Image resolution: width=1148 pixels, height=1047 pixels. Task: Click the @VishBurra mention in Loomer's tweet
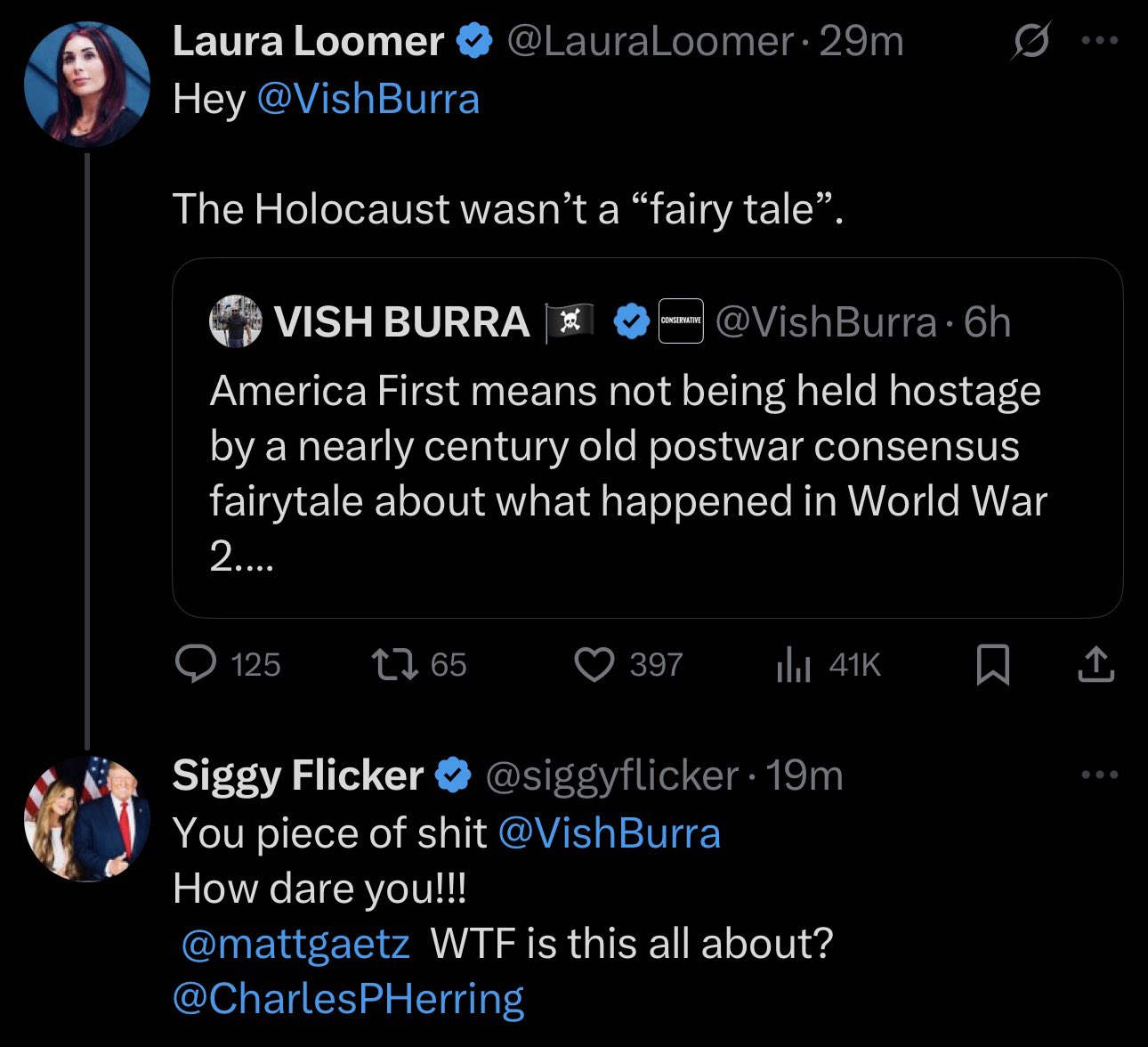coord(368,99)
